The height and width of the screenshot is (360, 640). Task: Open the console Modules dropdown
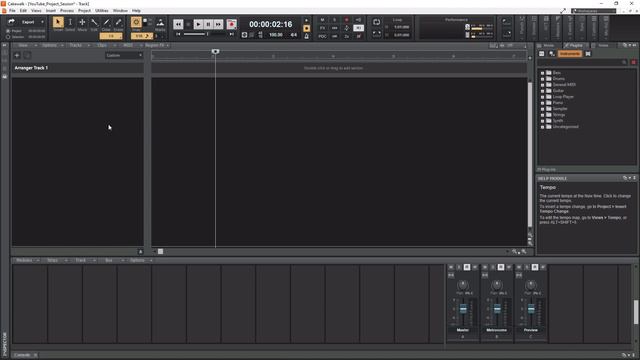click(27, 260)
